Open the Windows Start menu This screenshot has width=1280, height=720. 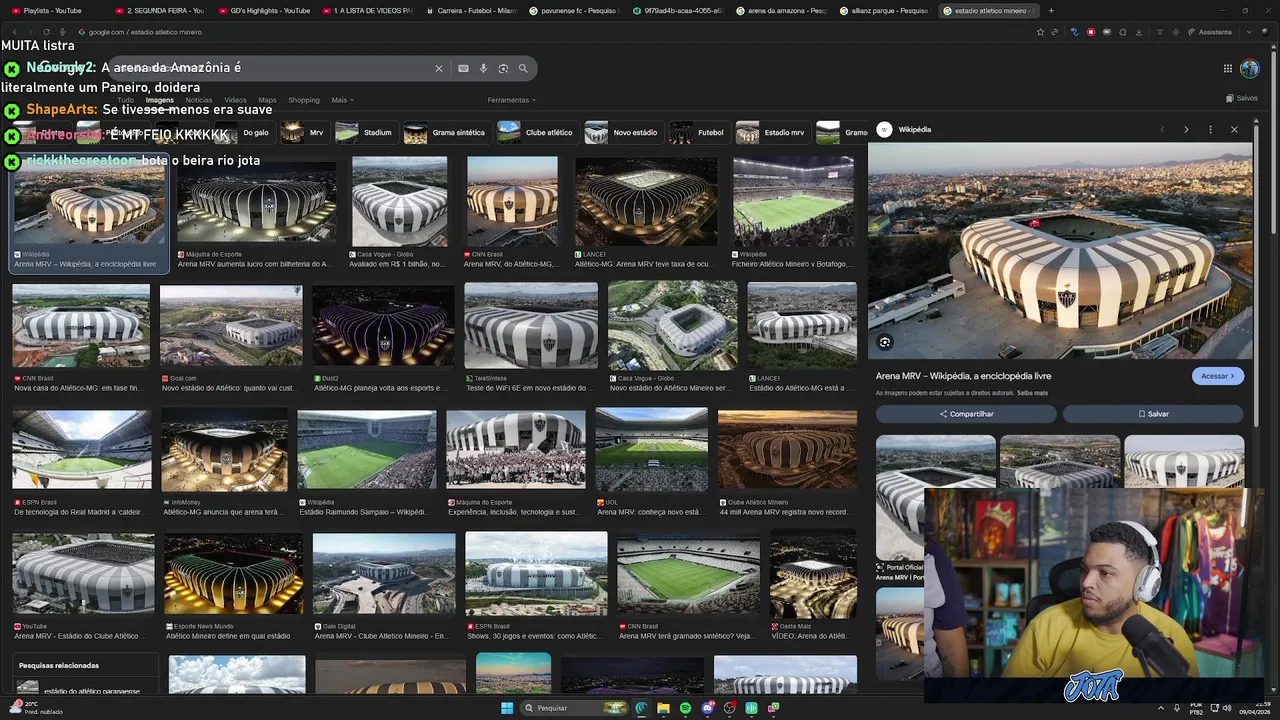(x=507, y=708)
